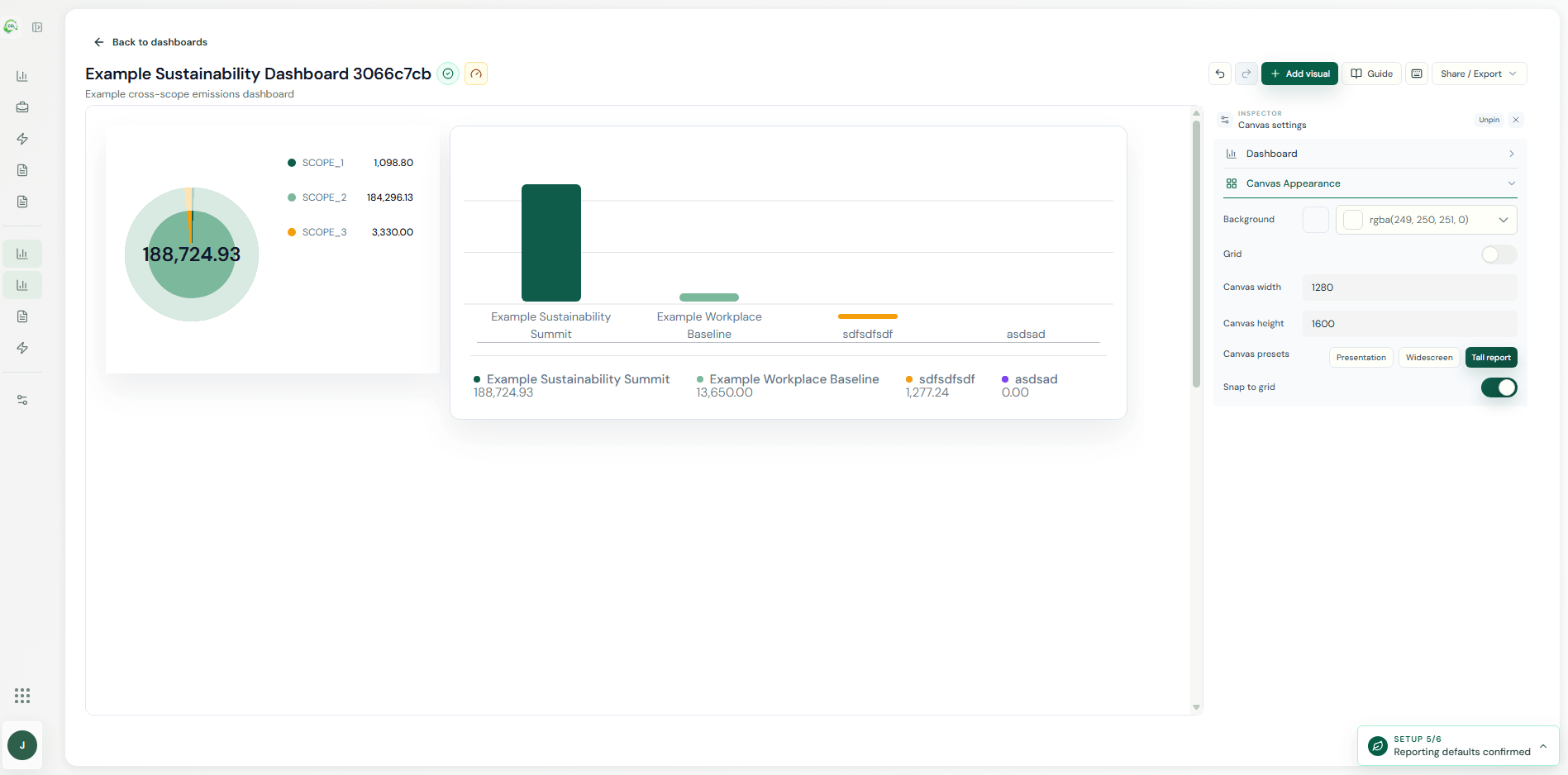This screenshot has width=1568, height=775.
Task: Collapse the Canvas Appearance section
Action: click(x=1370, y=183)
